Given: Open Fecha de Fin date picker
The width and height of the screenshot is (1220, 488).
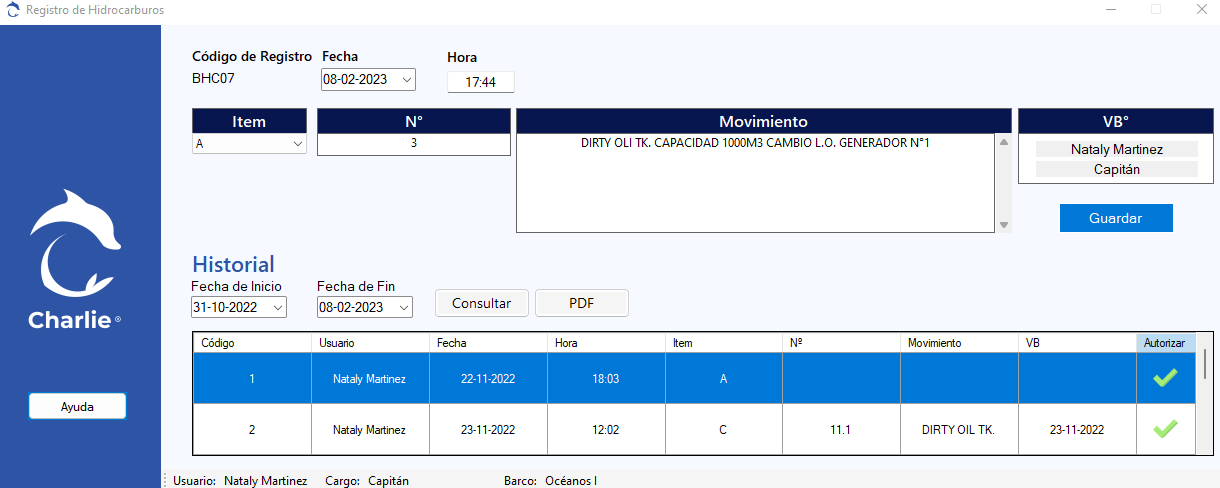Looking at the screenshot, I should coord(403,307).
